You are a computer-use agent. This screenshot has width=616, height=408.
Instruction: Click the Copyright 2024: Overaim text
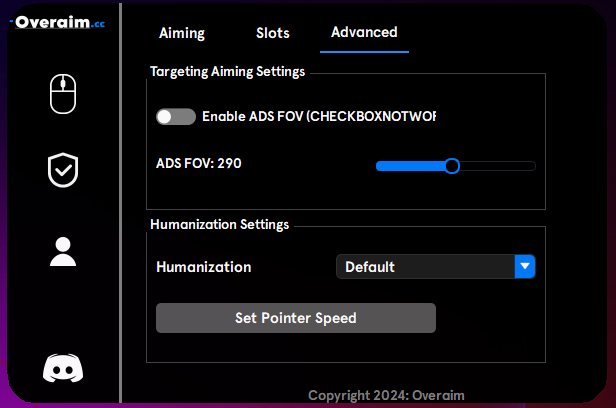[x=386, y=395]
